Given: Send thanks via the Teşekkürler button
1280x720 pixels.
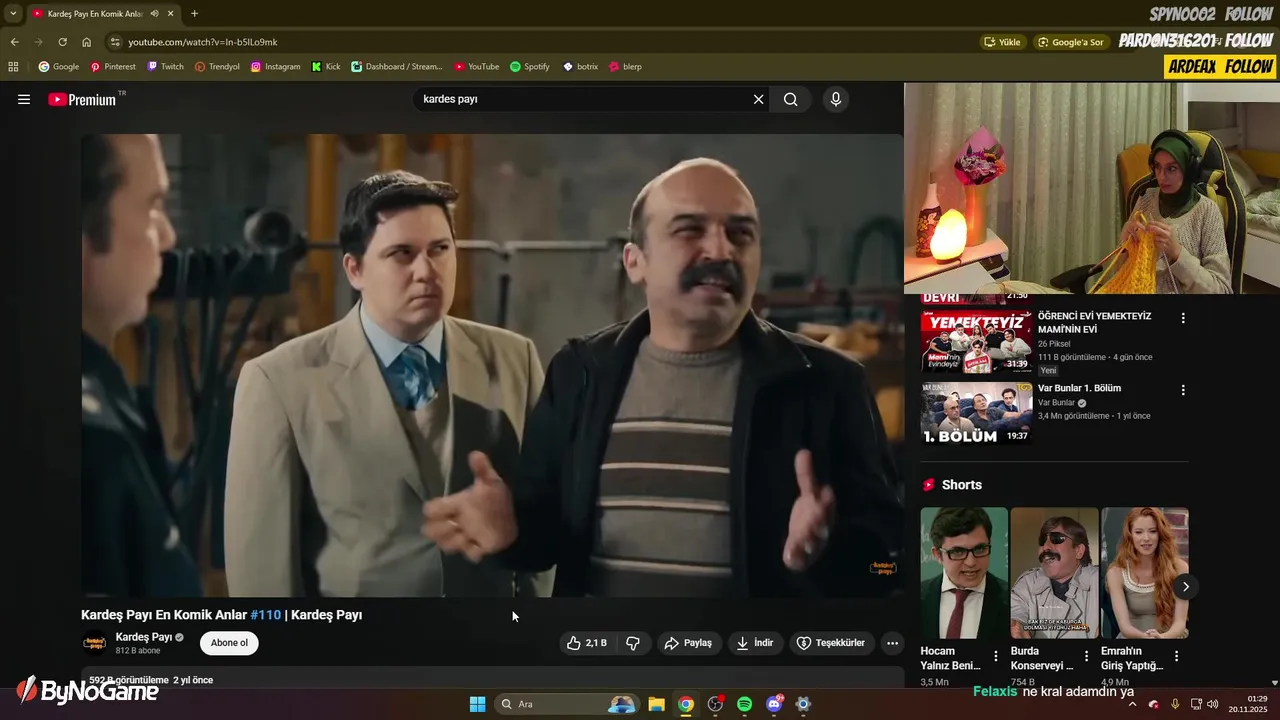Looking at the screenshot, I should pyautogui.click(x=830, y=643).
